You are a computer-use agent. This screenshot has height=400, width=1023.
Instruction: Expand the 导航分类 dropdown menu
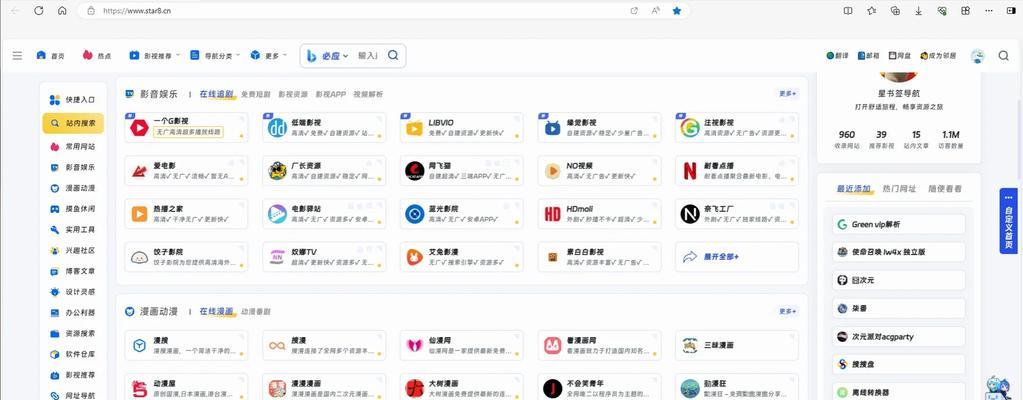215,55
